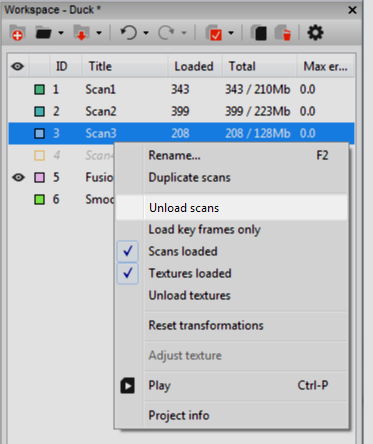This screenshot has width=373, height=444.
Task: Expand the open folder dropdown arrow
Action: [x=61, y=33]
